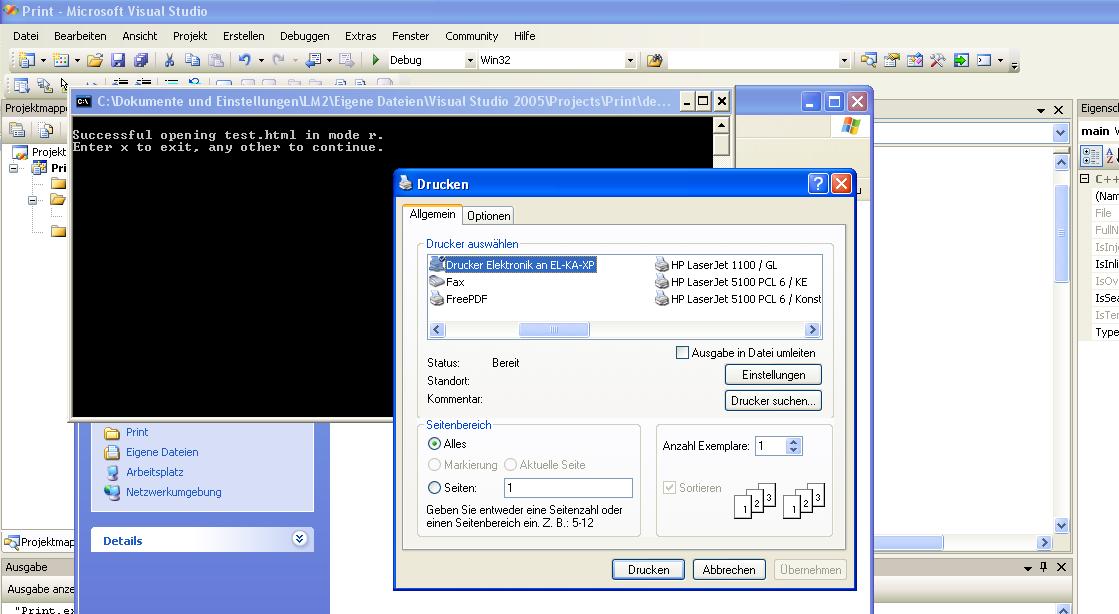Switch to the Optionen tab
The height and width of the screenshot is (614, 1119).
(x=488, y=216)
